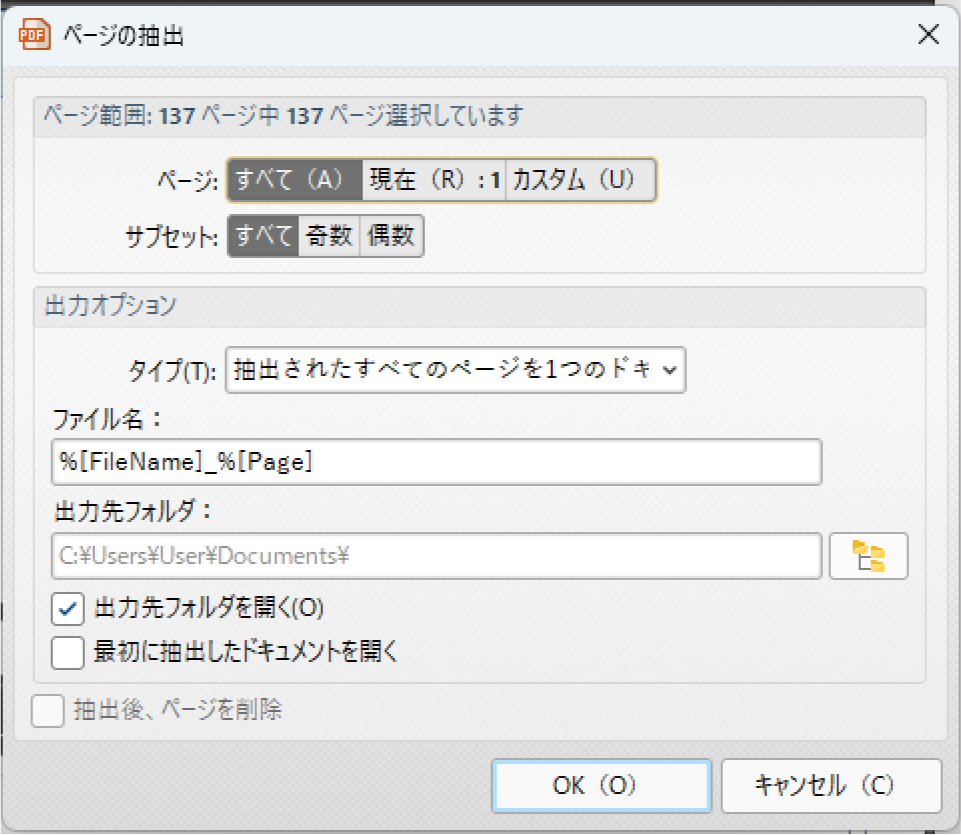
Task: Click the ファイル名 input field
Action: click(x=436, y=462)
